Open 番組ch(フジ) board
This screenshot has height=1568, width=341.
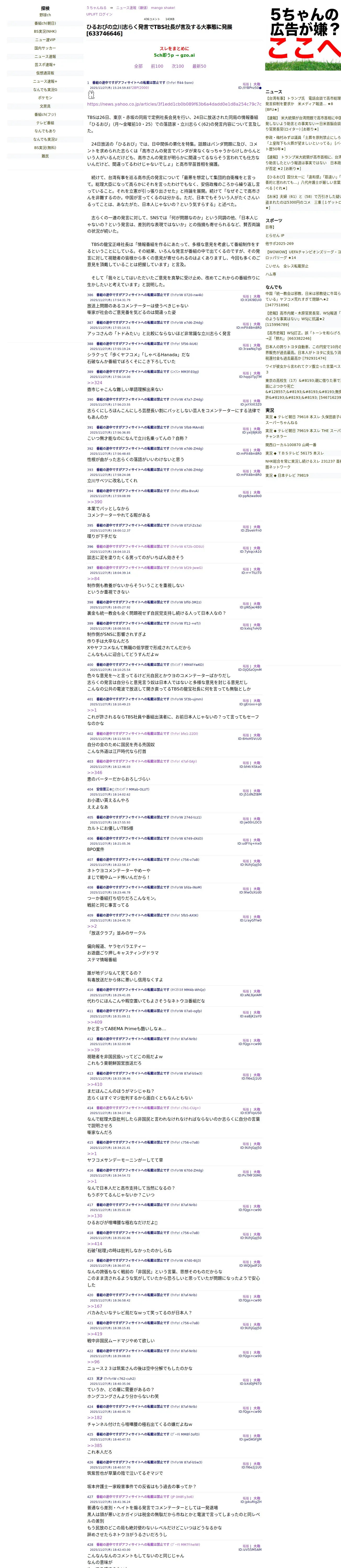tap(45, 114)
